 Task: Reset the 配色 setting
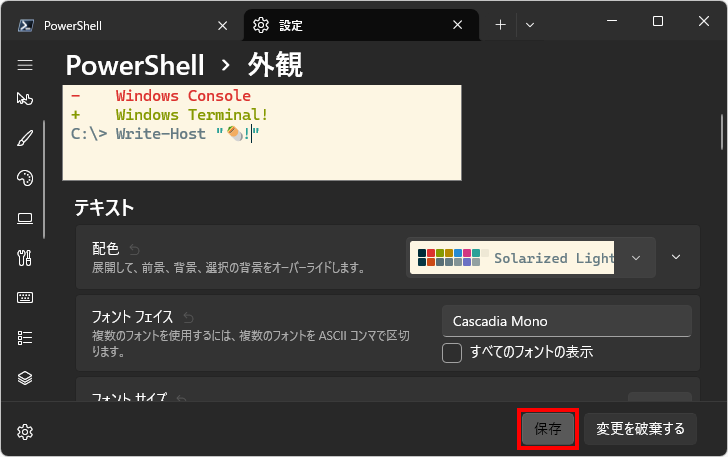pyautogui.click(x=135, y=250)
